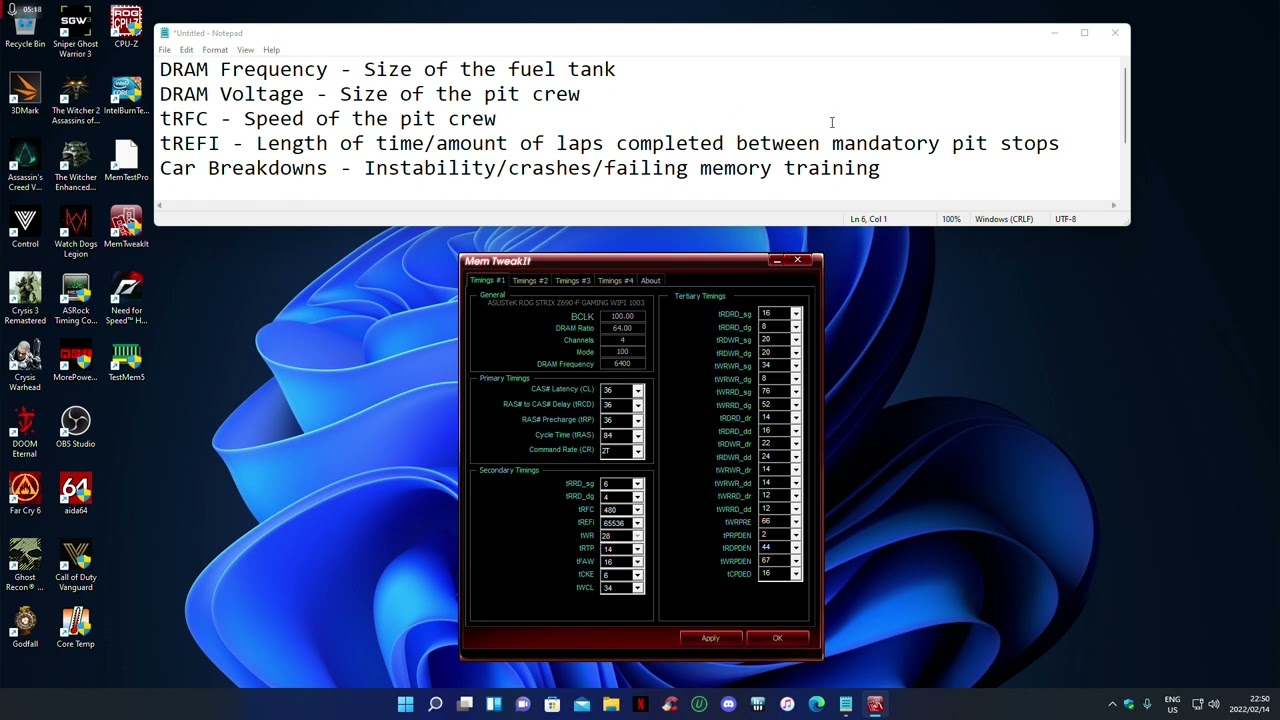This screenshot has height=720, width=1280.
Task: Open Discord from the taskbar
Action: coord(728,704)
